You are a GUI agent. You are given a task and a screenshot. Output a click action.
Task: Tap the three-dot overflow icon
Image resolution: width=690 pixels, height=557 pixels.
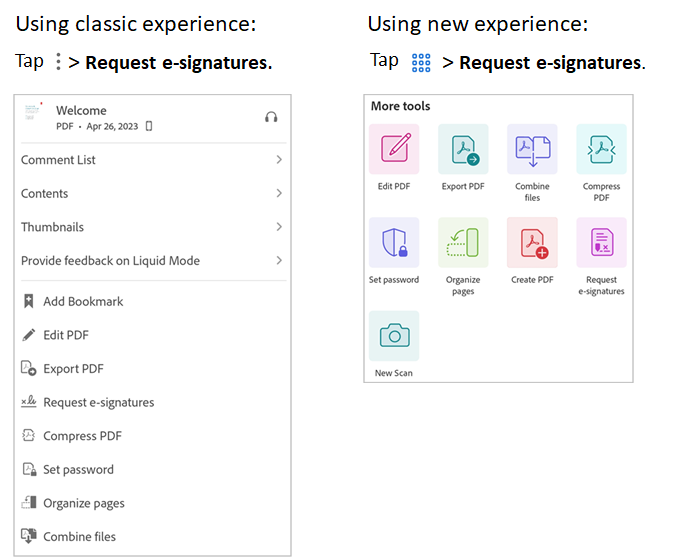pyautogui.click(x=58, y=62)
